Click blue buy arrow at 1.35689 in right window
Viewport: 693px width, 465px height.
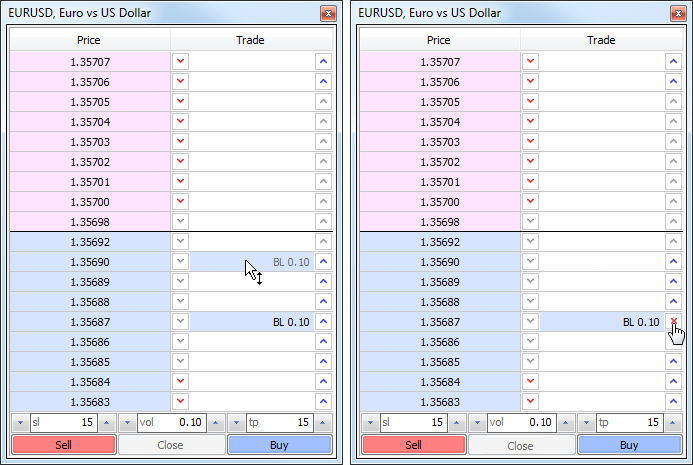coord(673,282)
